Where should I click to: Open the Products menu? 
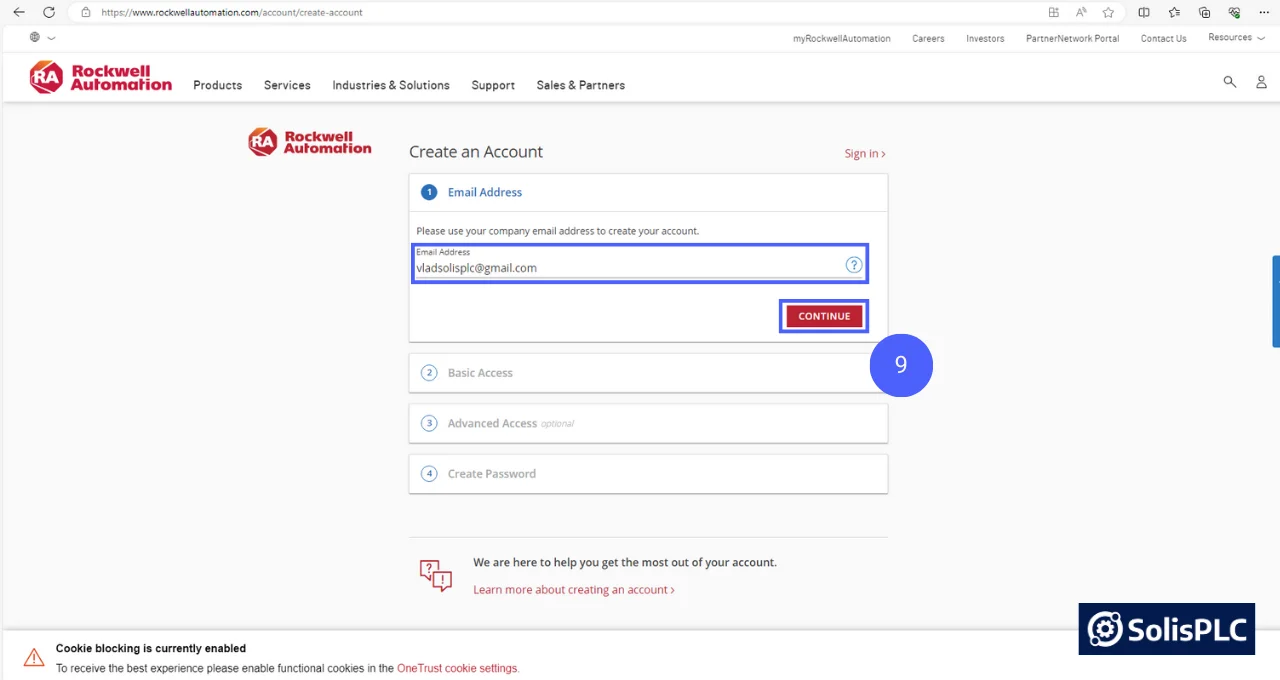click(x=218, y=85)
